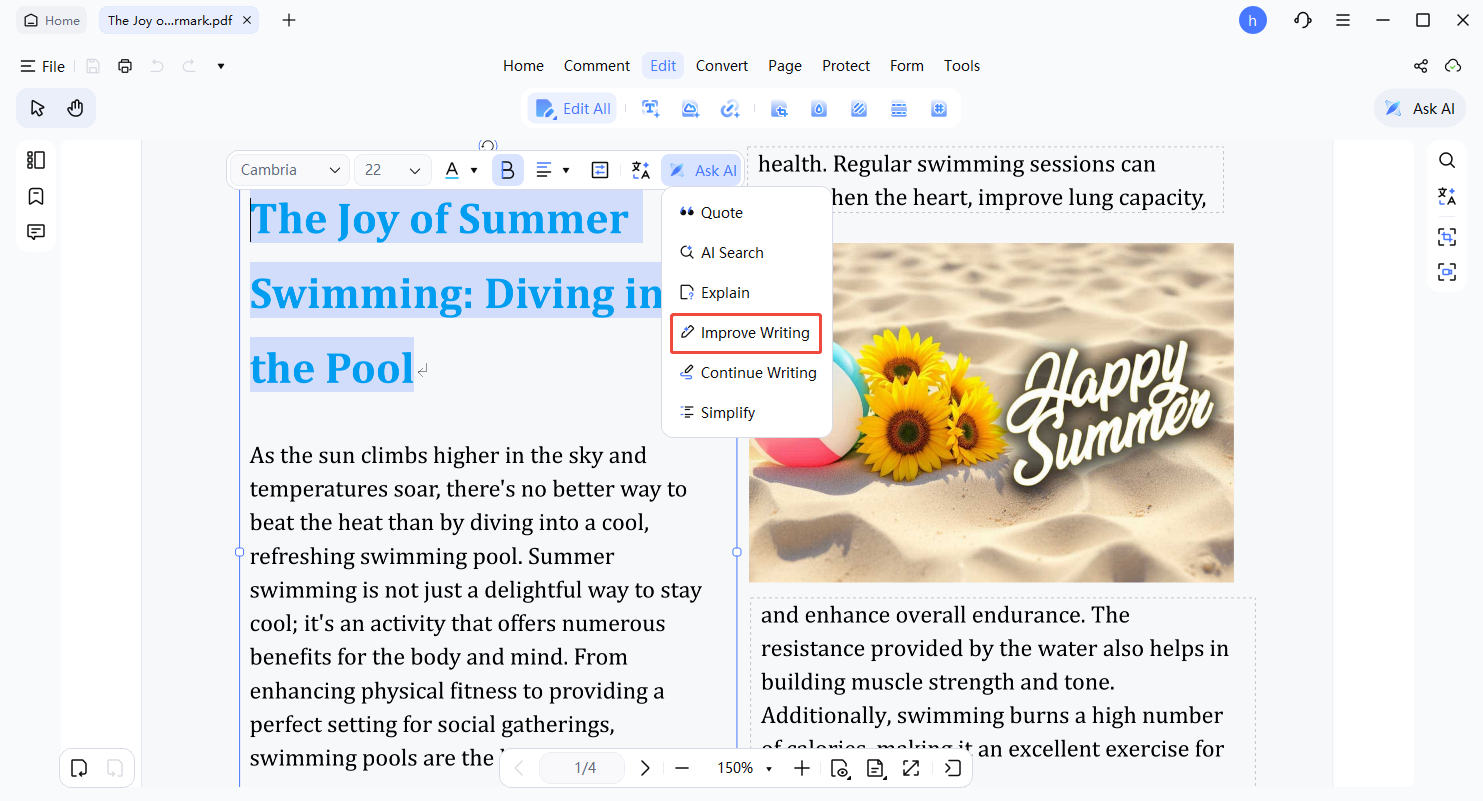Choose Improve Writing from the AI menu

pos(746,332)
